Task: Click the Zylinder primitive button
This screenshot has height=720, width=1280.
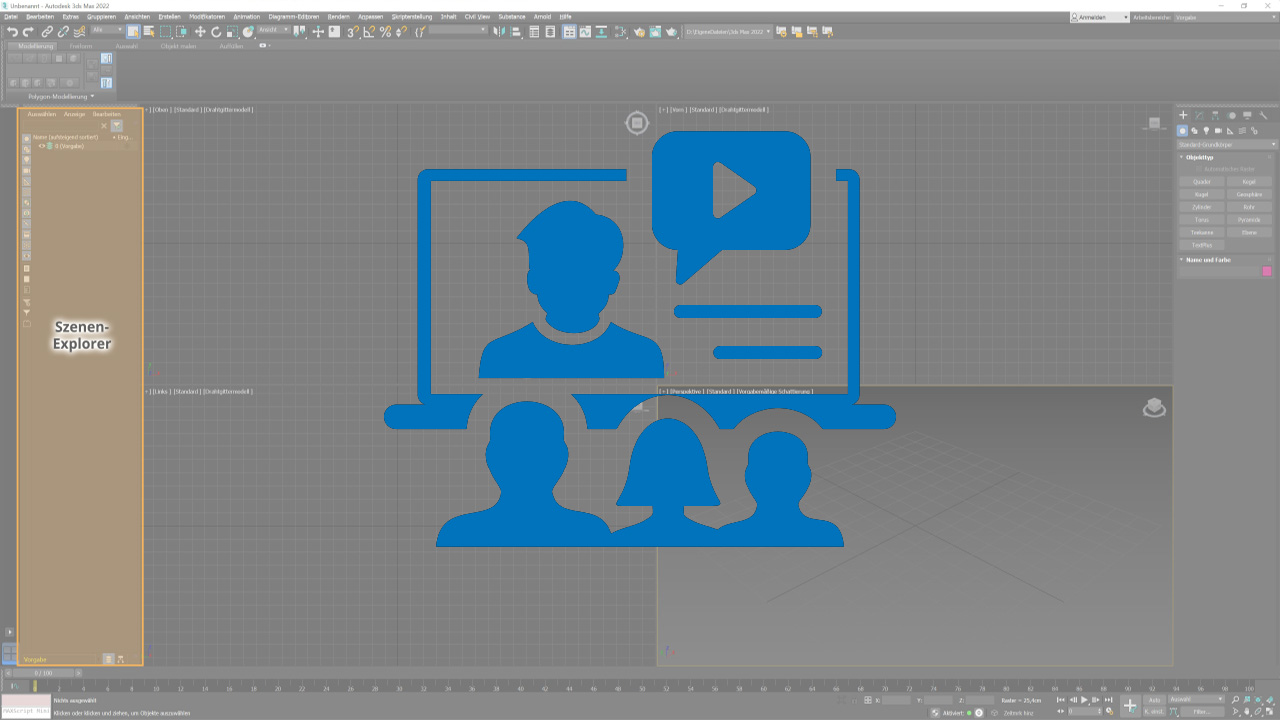Action: [x=1201, y=207]
